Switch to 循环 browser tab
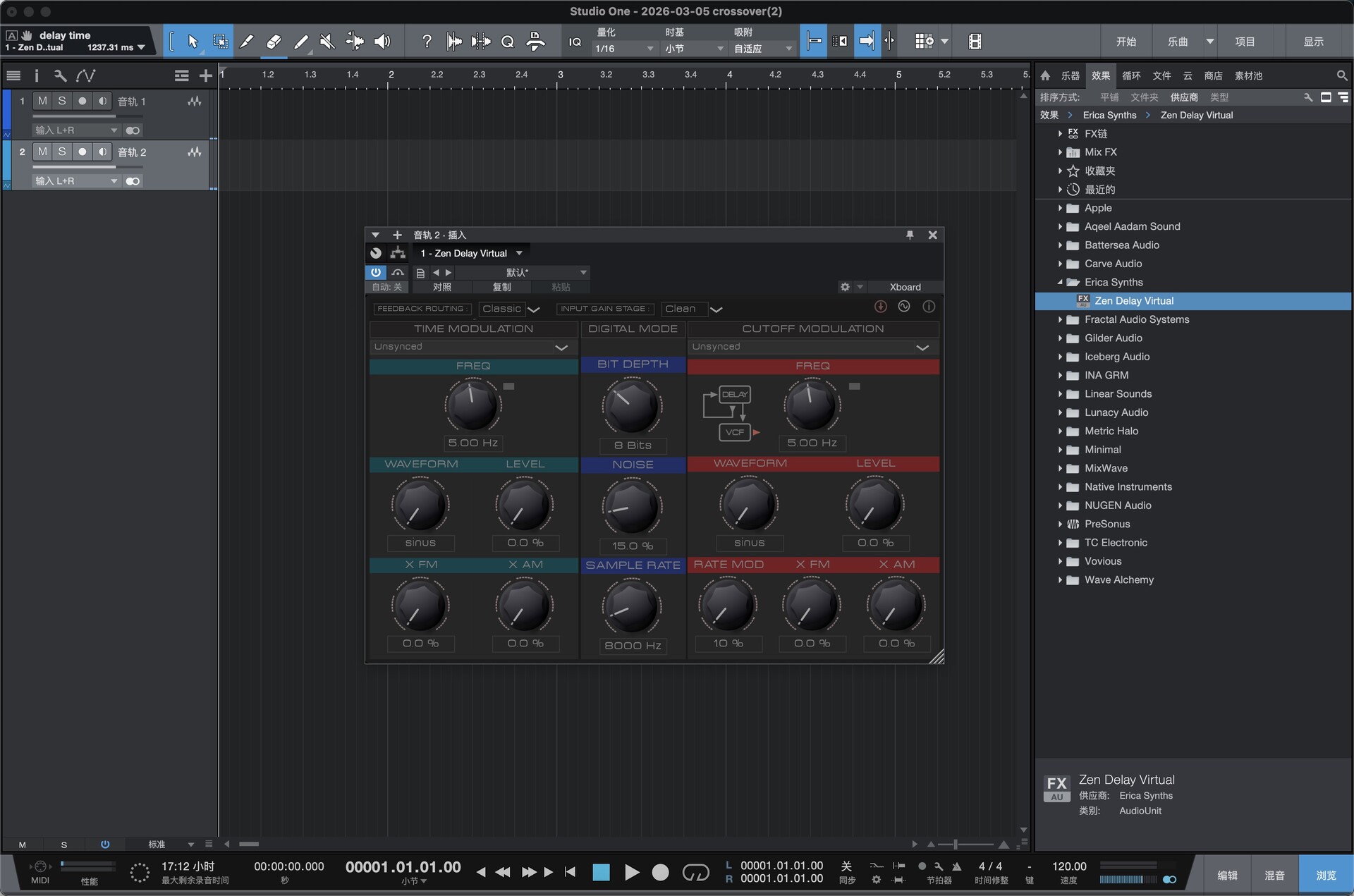Viewport: 1354px width, 896px height. click(1131, 75)
